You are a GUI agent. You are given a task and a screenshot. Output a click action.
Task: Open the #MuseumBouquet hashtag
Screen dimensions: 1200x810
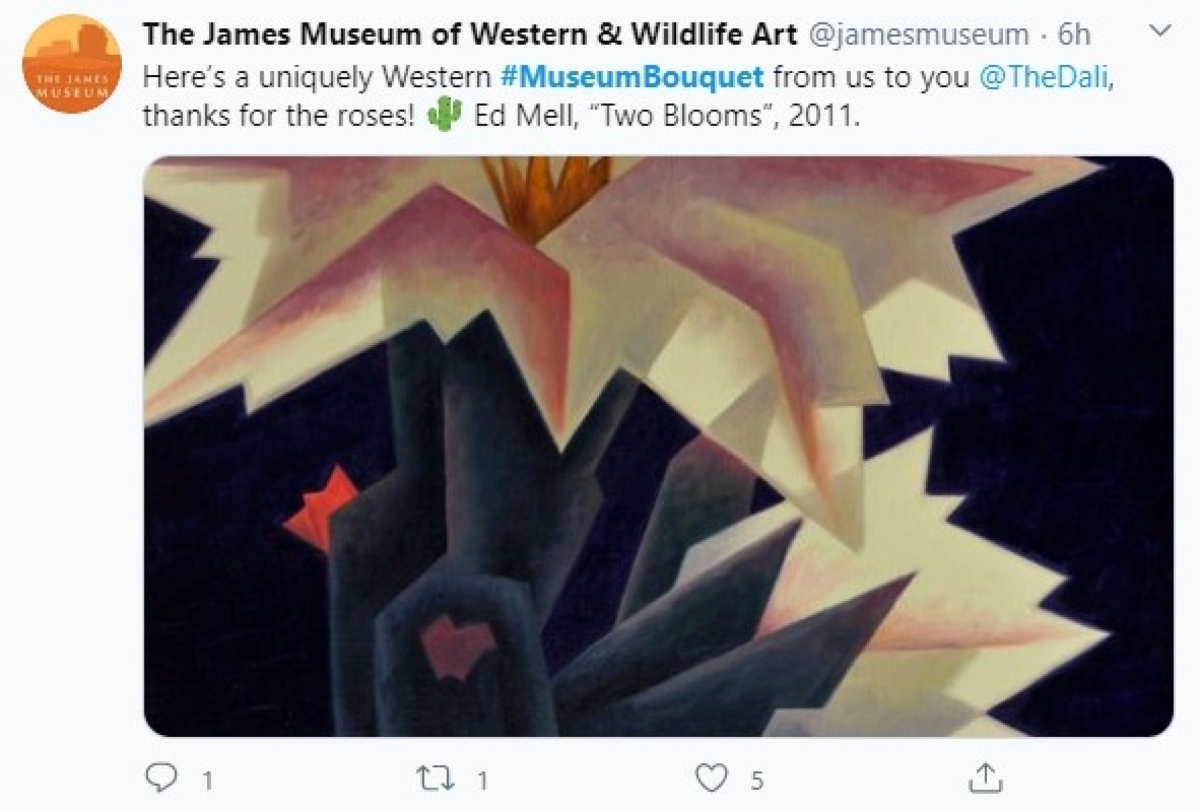(631, 76)
